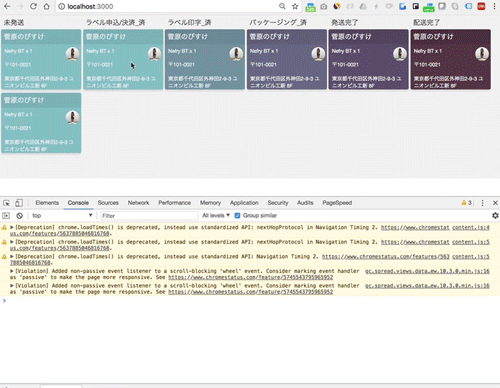
Task: Click the avatar on the 配送完了 card
Action: tap(482, 54)
